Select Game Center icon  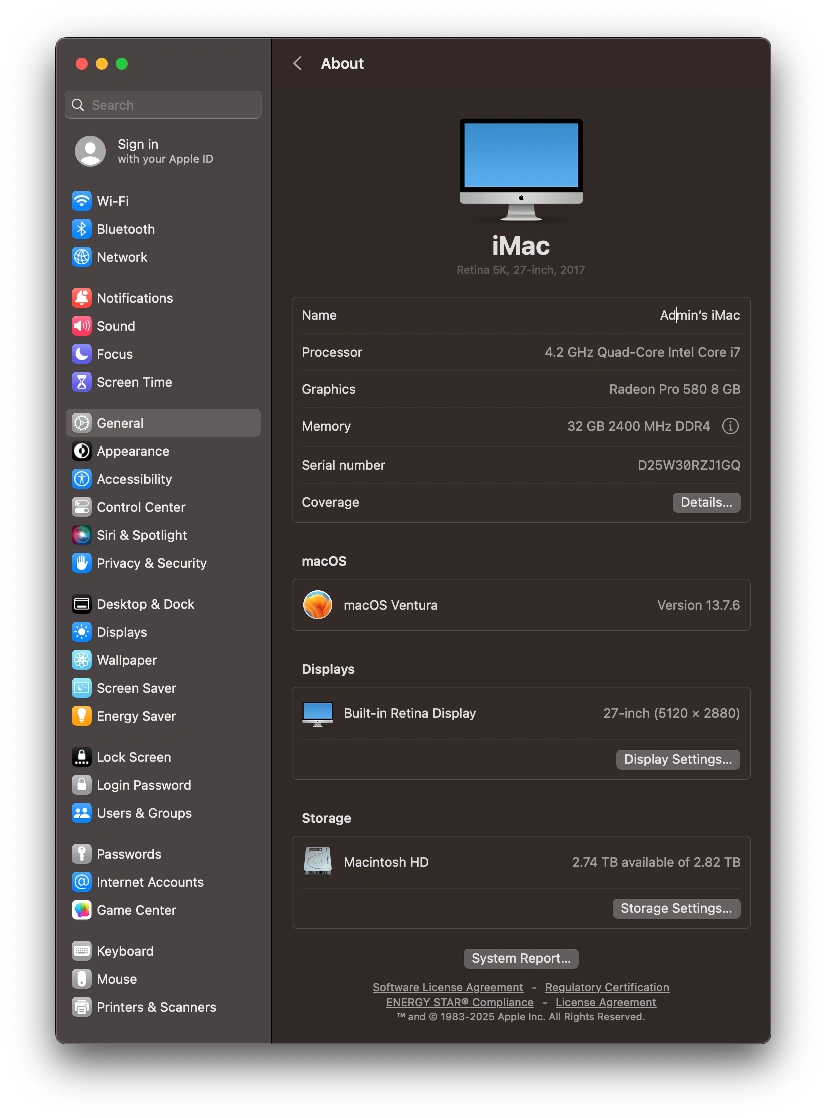82,910
